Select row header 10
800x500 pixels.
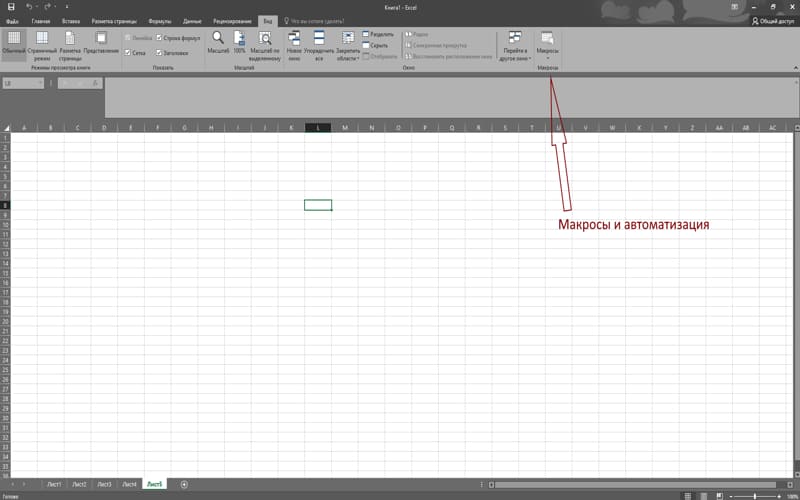click(x=6, y=224)
